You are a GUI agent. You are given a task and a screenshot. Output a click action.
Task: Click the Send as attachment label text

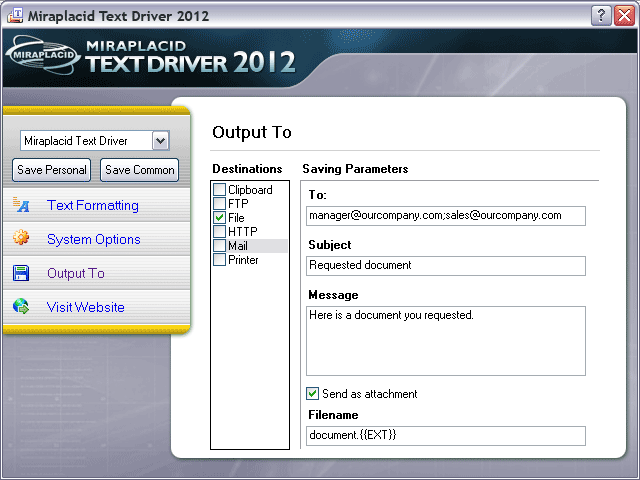point(370,394)
